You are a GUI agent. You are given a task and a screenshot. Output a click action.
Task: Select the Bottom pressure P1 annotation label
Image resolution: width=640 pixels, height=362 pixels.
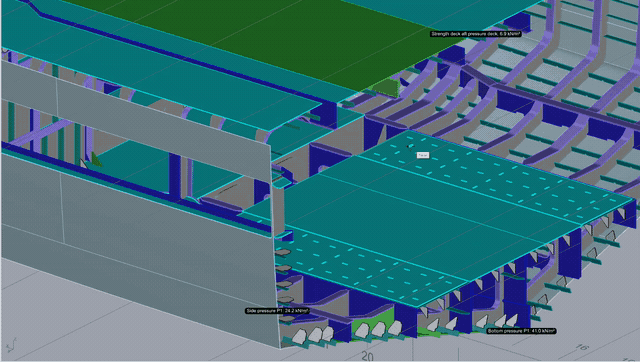521,331
